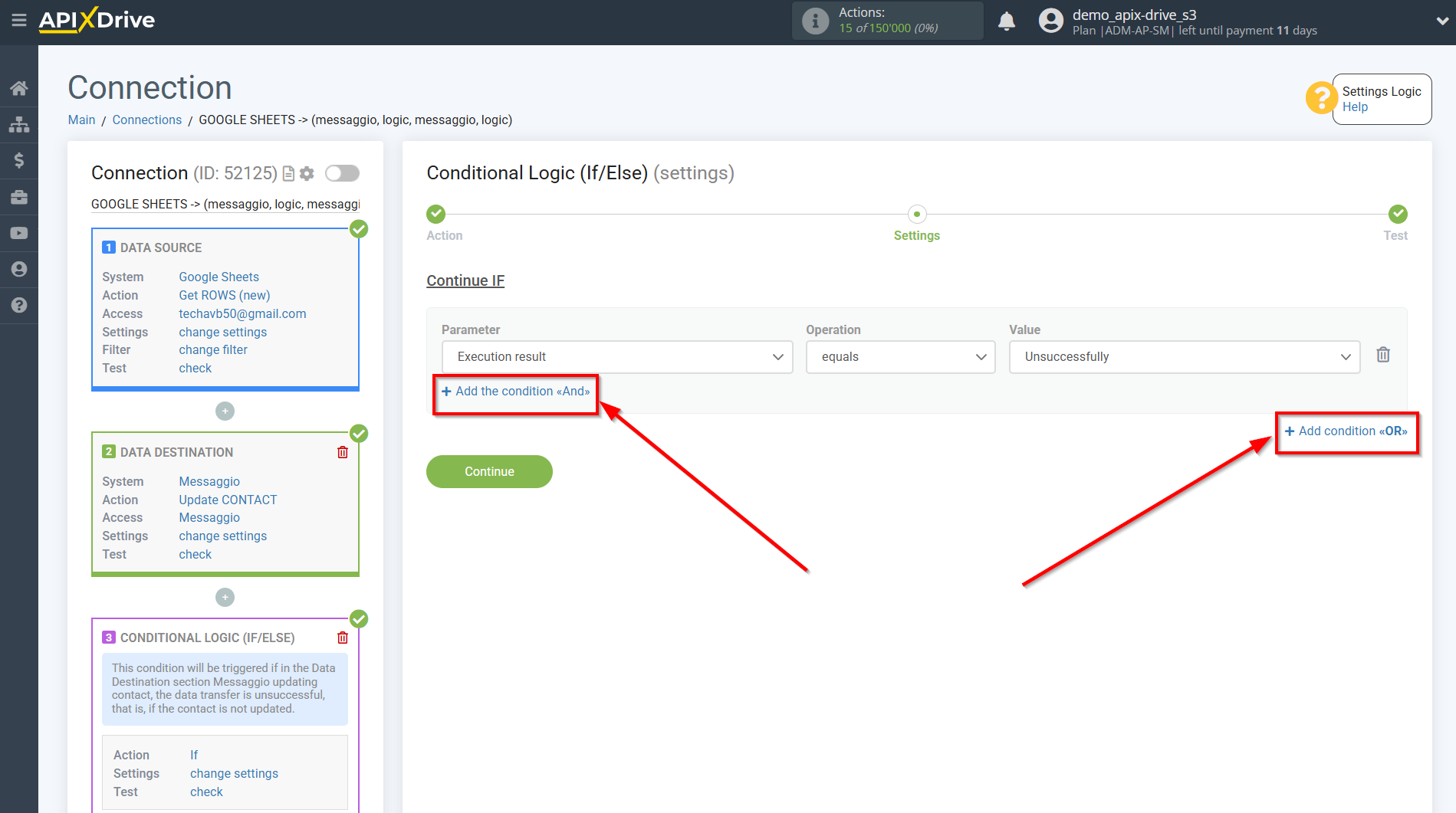The width and height of the screenshot is (1456, 813).
Task: Click change filter in Data Source
Action: click(213, 349)
